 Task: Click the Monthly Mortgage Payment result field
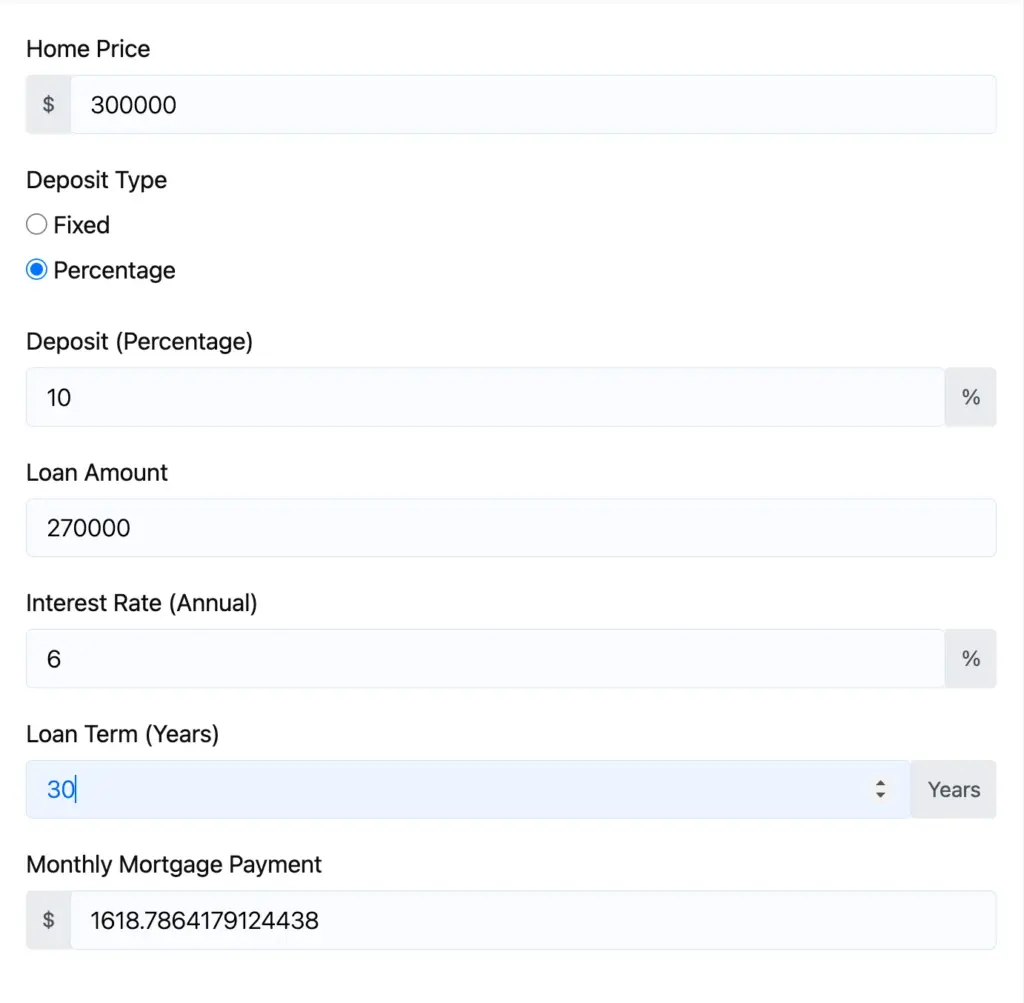click(x=400, y=920)
